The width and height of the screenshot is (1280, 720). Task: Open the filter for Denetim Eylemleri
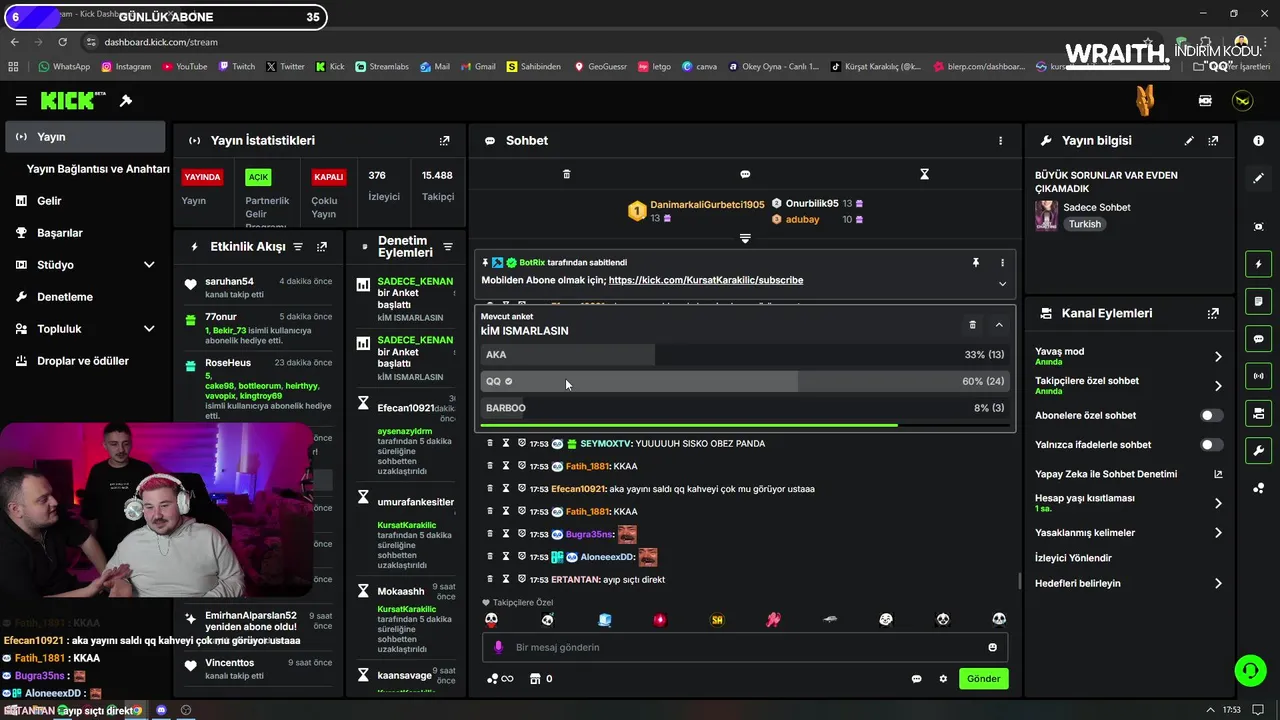(x=448, y=247)
